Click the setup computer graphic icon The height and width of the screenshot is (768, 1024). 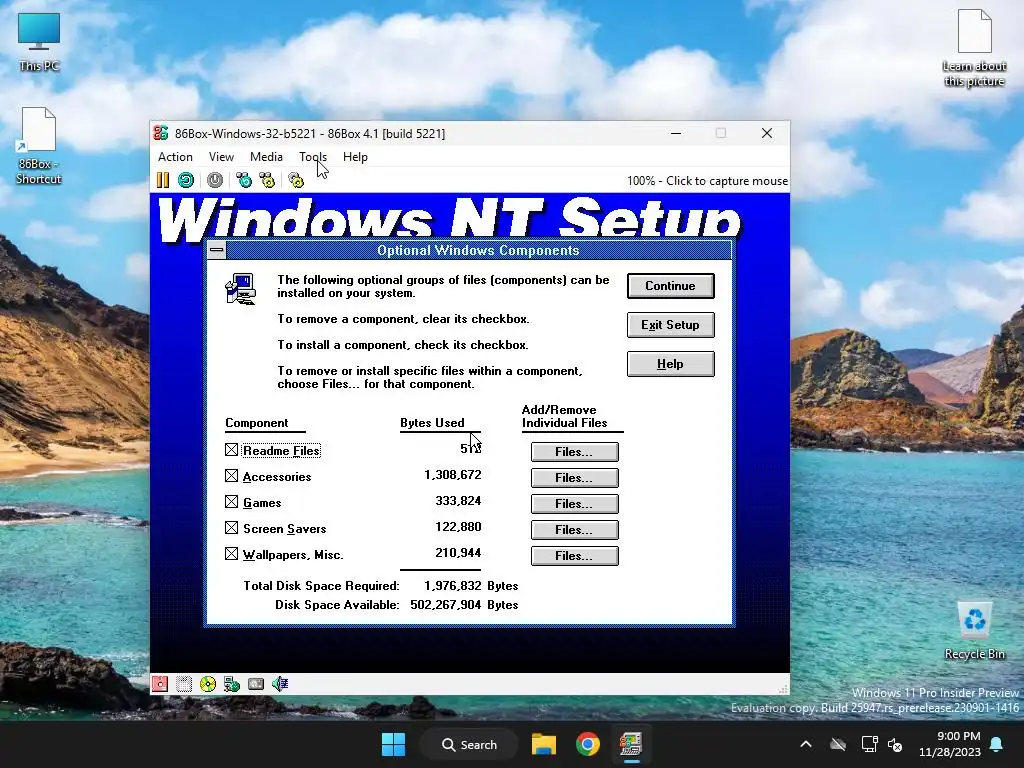[241, 289]
